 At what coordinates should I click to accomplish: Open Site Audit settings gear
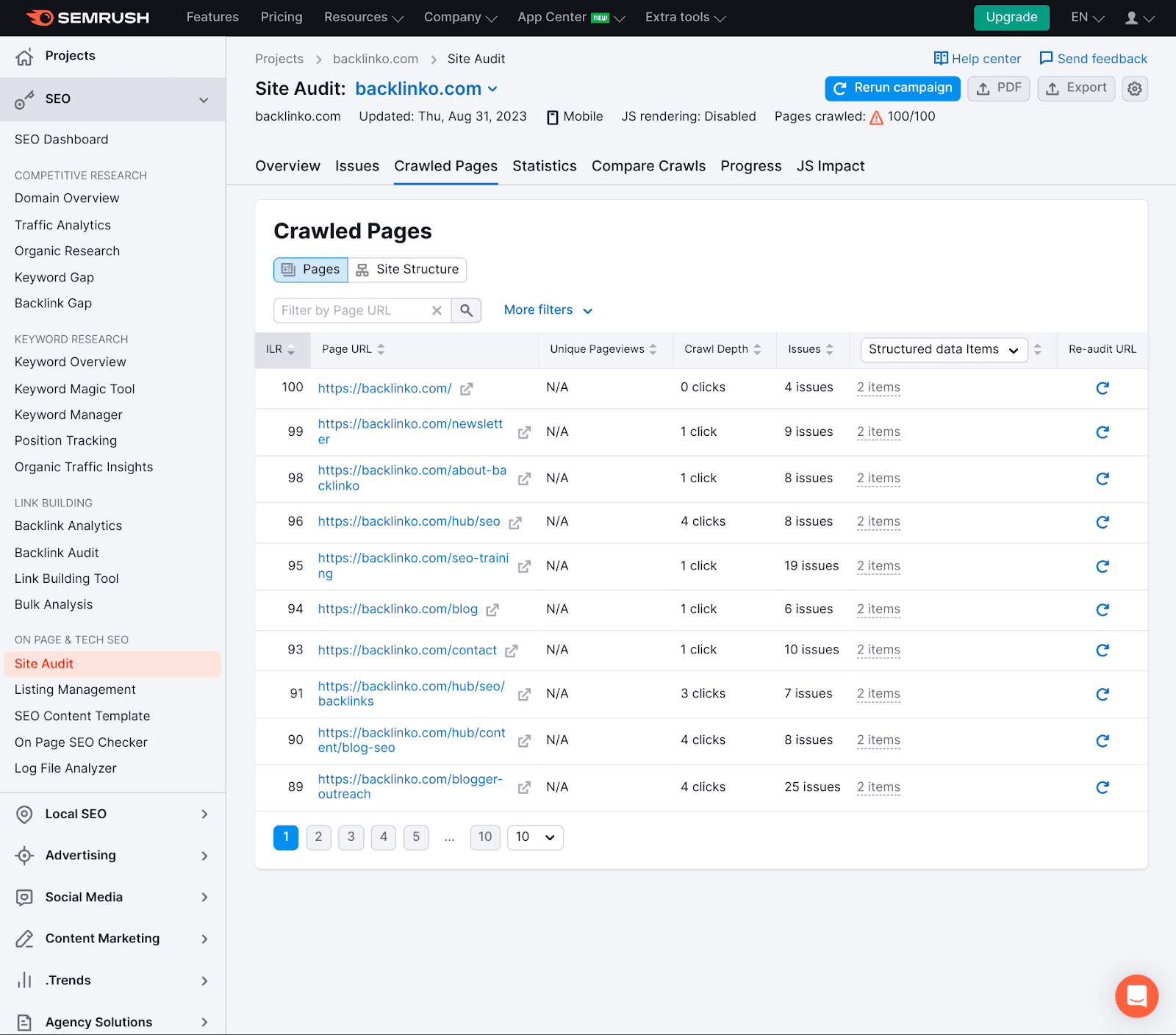pyautogui.click(x=1135, y=89)
